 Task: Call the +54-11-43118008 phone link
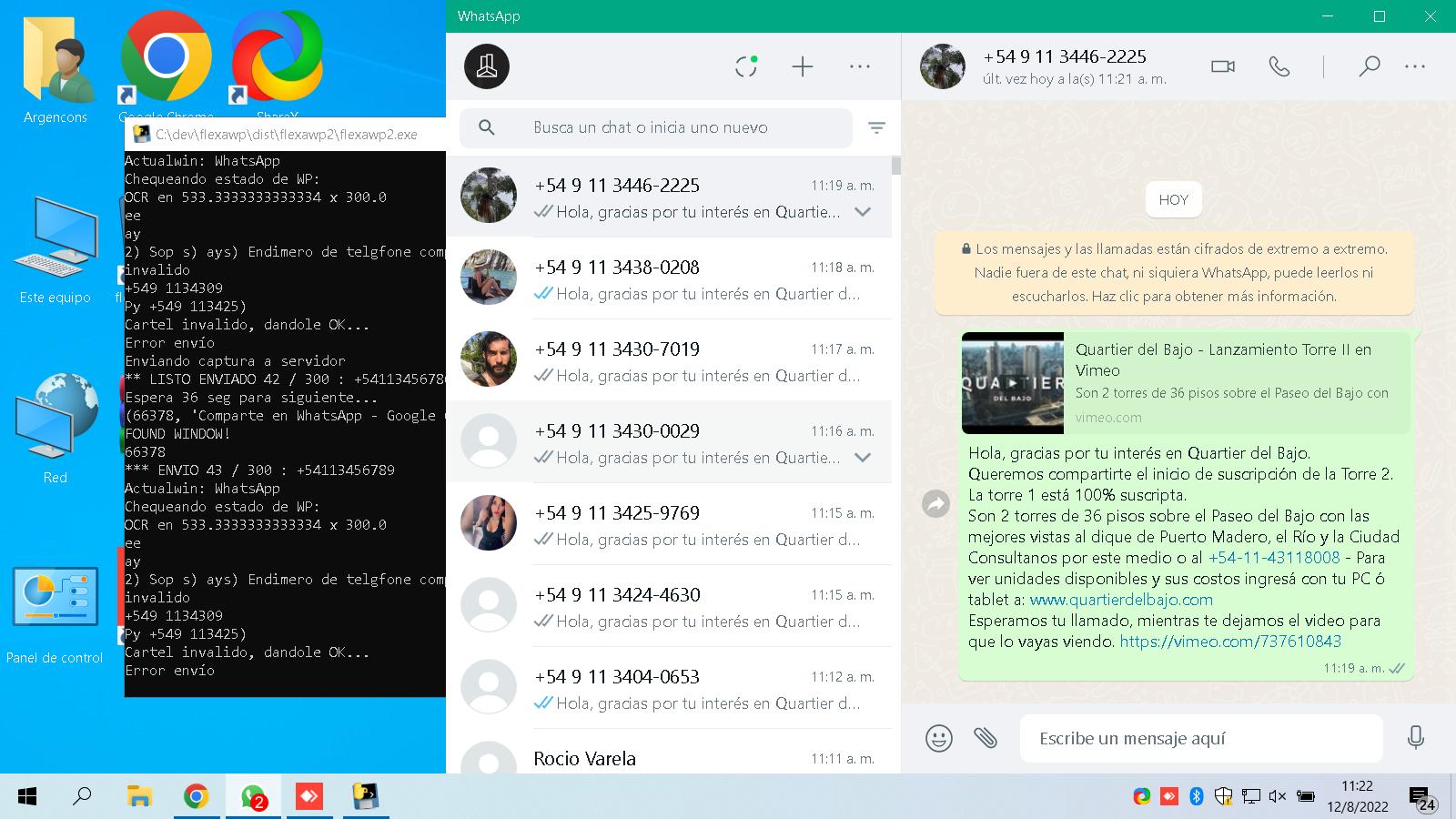(1274, 558)
